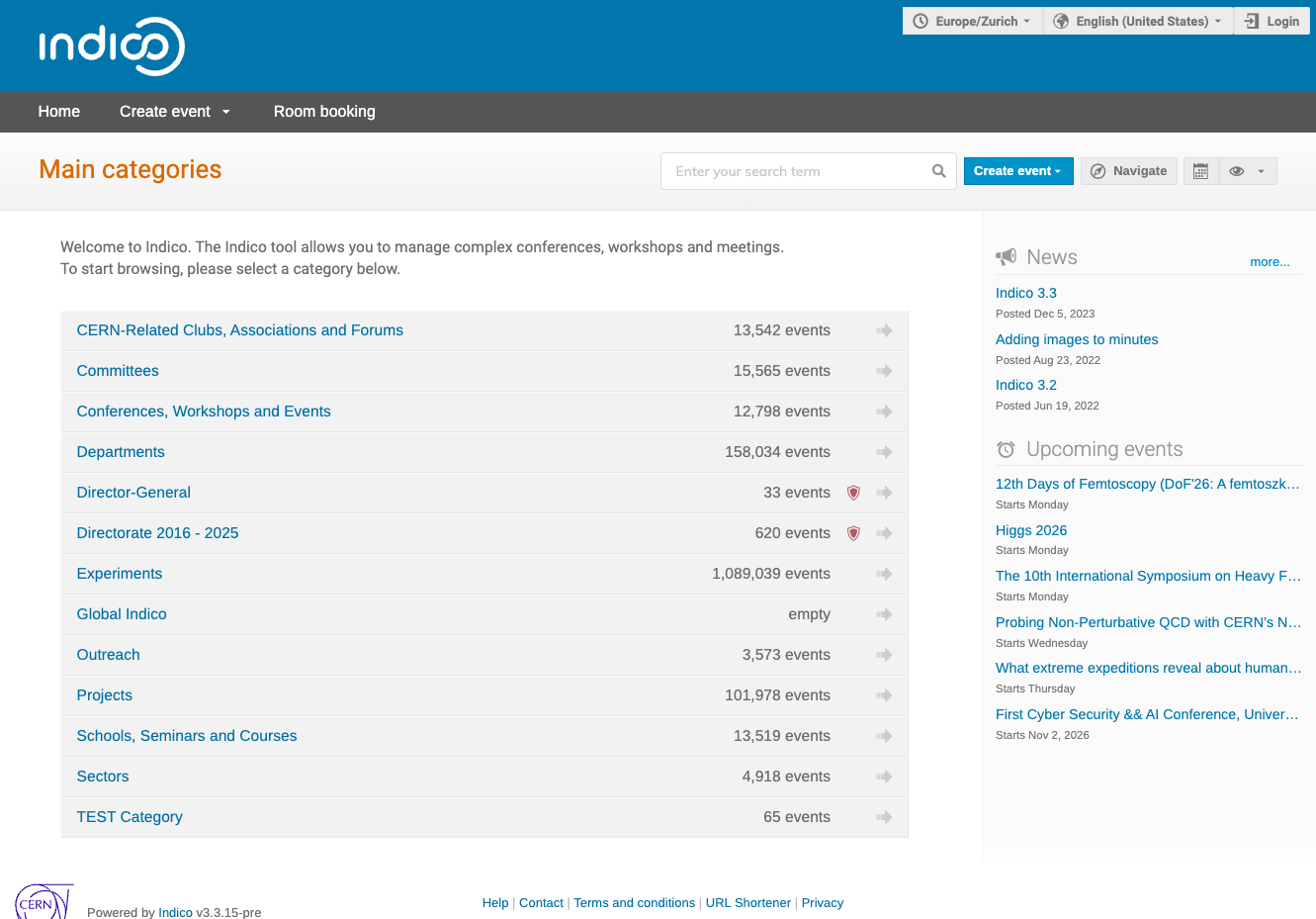Open the Experiments category link
This screenshot has height=919, width=1316.
point(120,574)
